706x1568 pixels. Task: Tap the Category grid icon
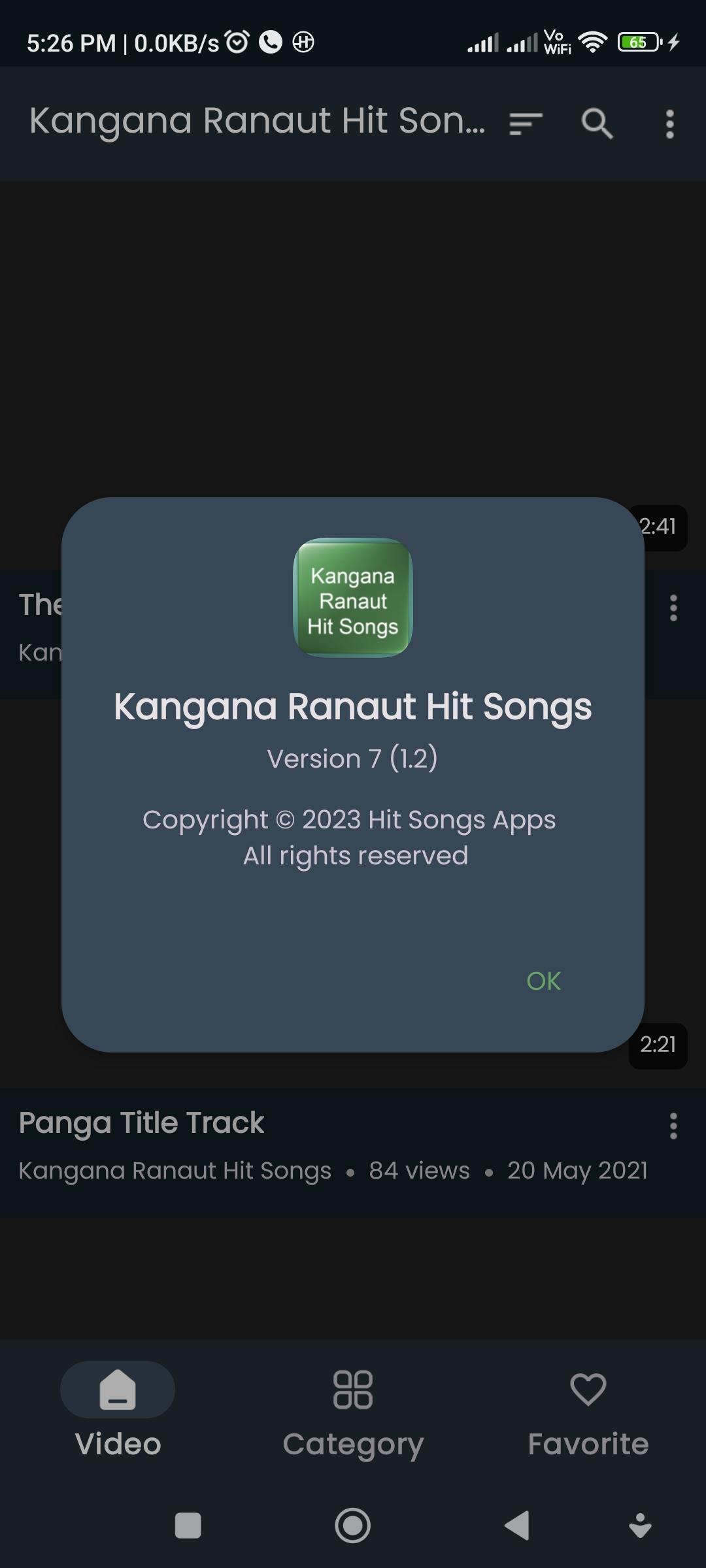coord(353,1390)
